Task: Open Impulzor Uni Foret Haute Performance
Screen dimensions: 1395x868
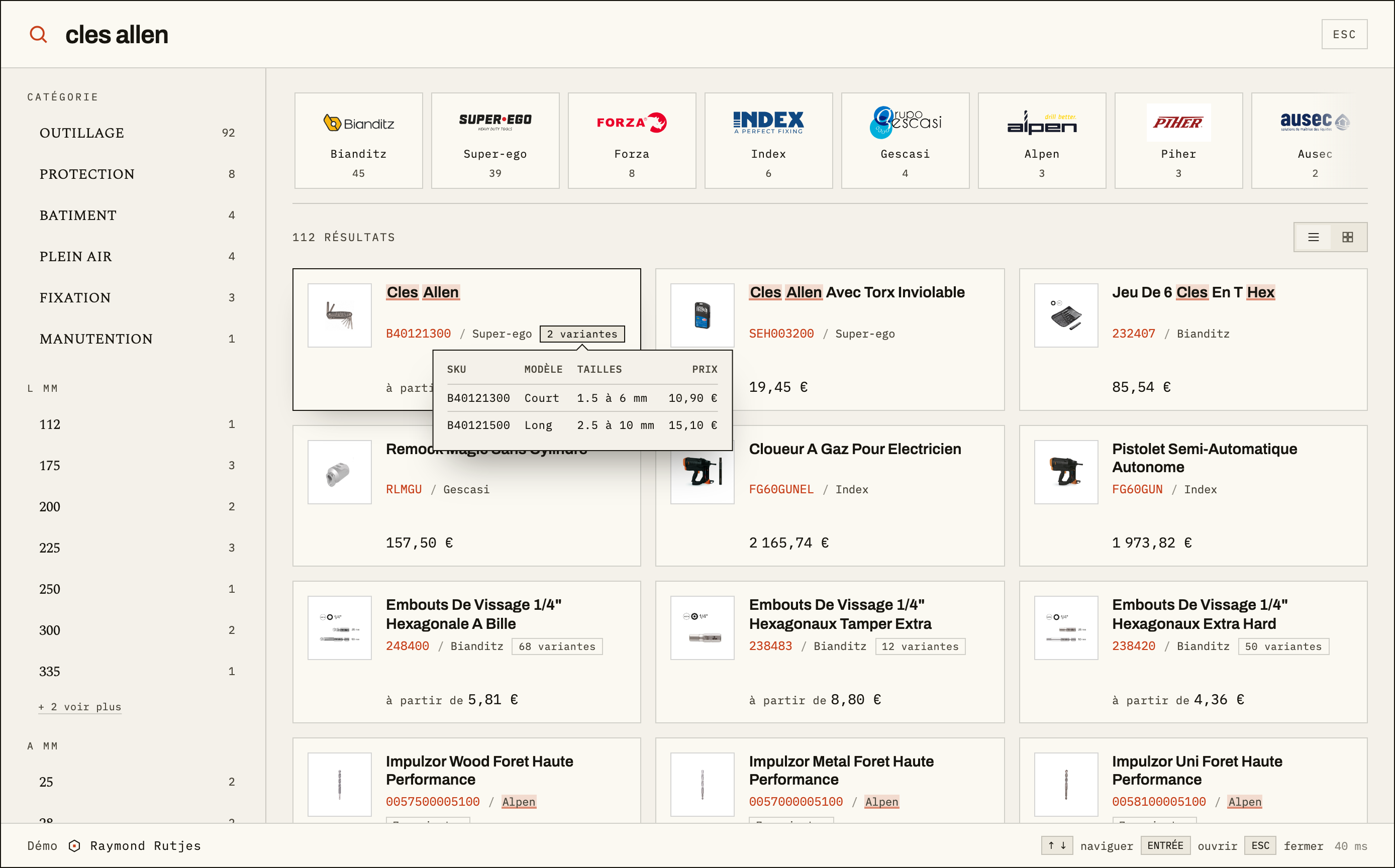Action: point(1197,771)
